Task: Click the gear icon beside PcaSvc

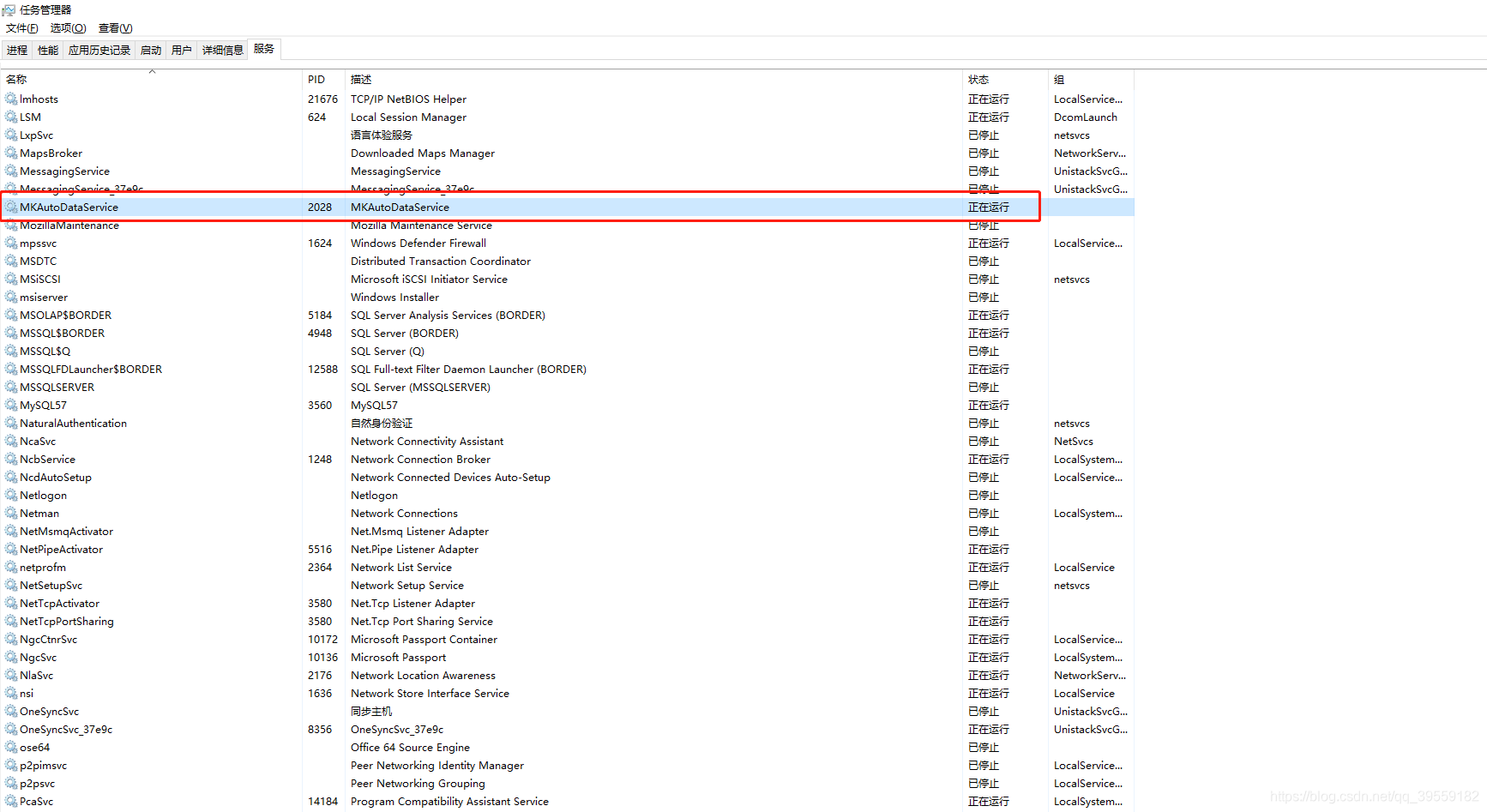Action: click(11, 801)
